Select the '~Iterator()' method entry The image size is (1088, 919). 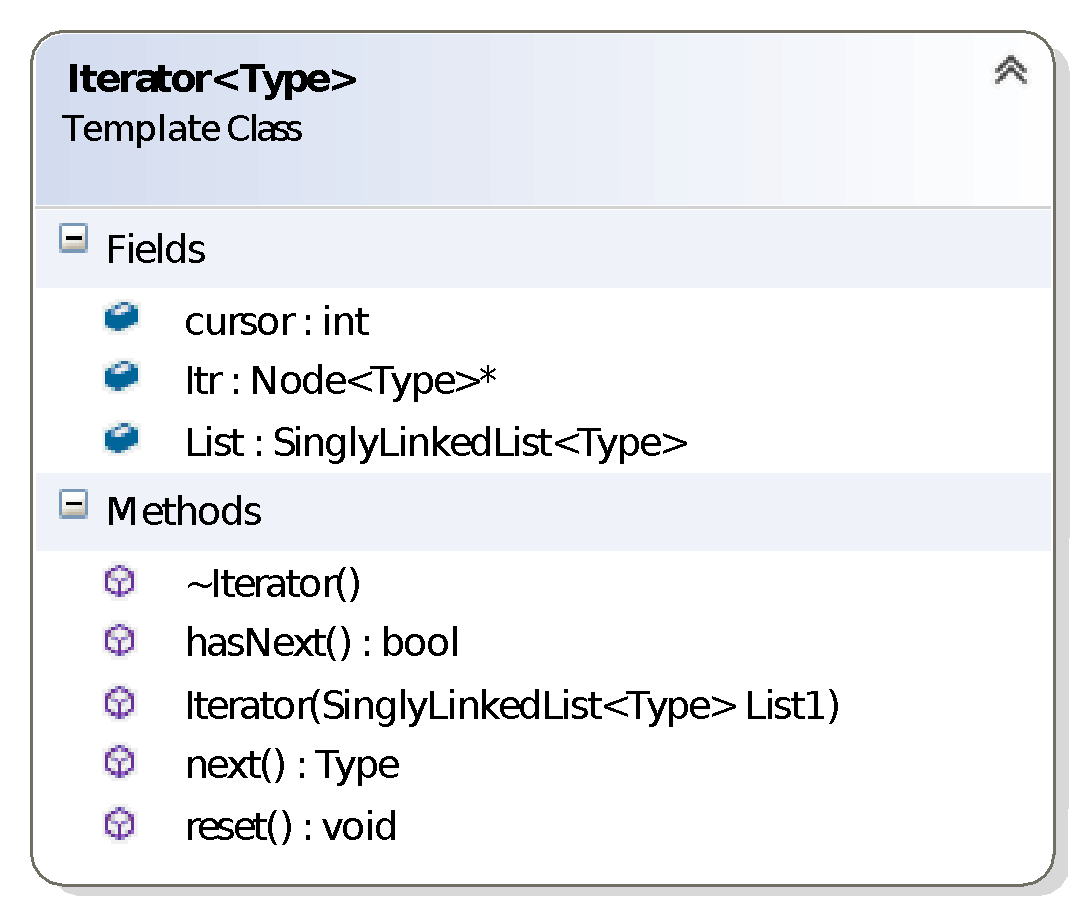(273, 584)
